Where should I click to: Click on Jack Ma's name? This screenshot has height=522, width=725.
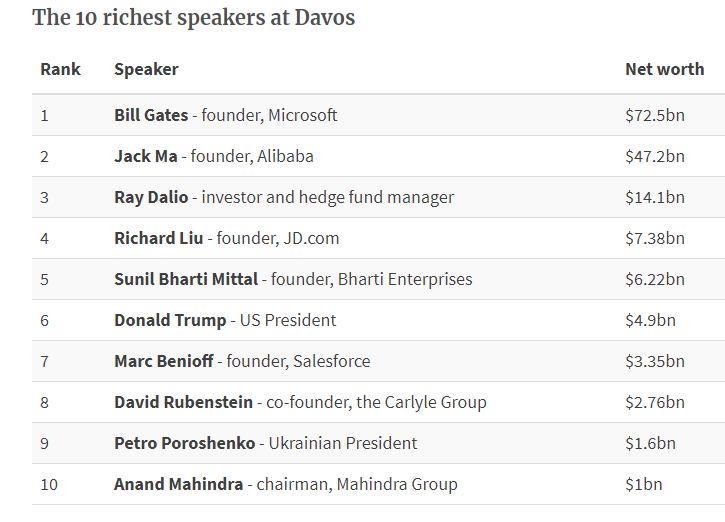click(x=145, y=156)
